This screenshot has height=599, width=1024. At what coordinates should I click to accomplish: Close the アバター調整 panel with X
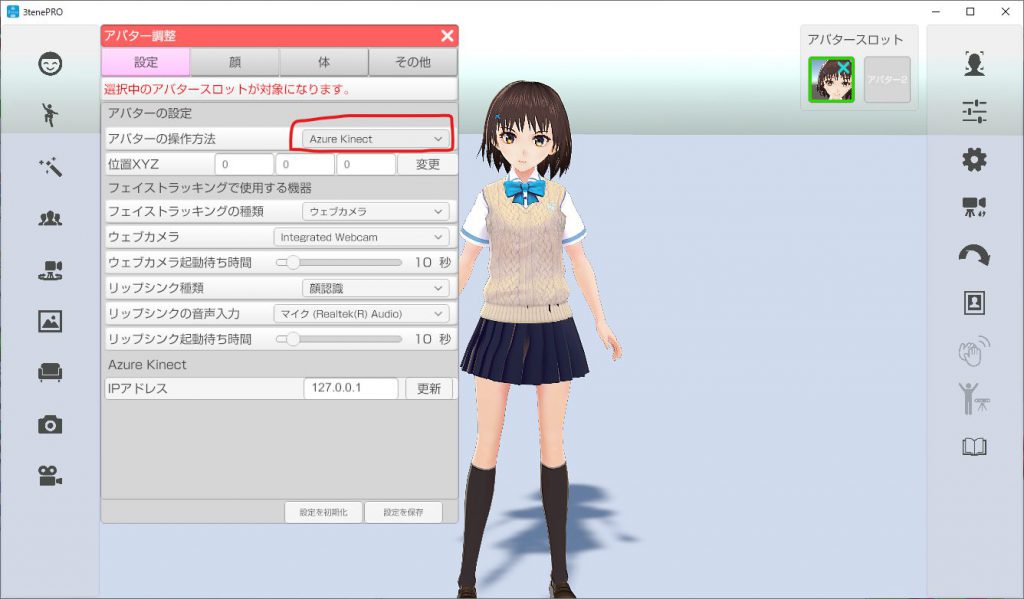[x=447, y=36]
